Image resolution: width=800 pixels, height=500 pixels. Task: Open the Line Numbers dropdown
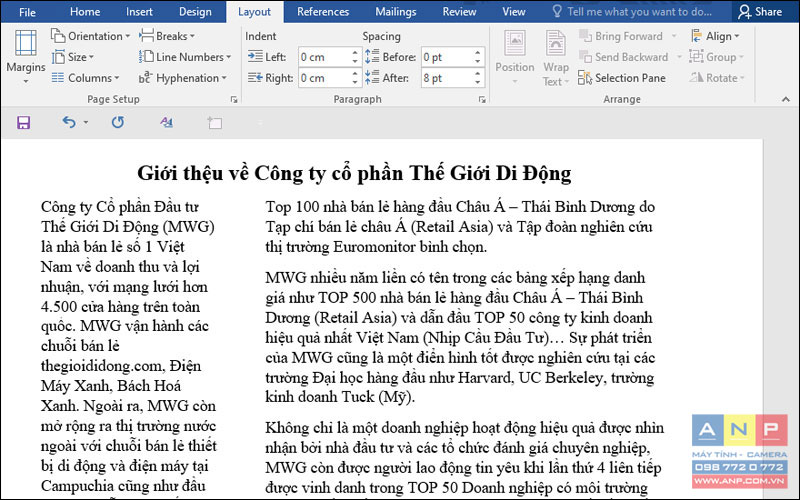pyautogui.click(x=185, y=57)
